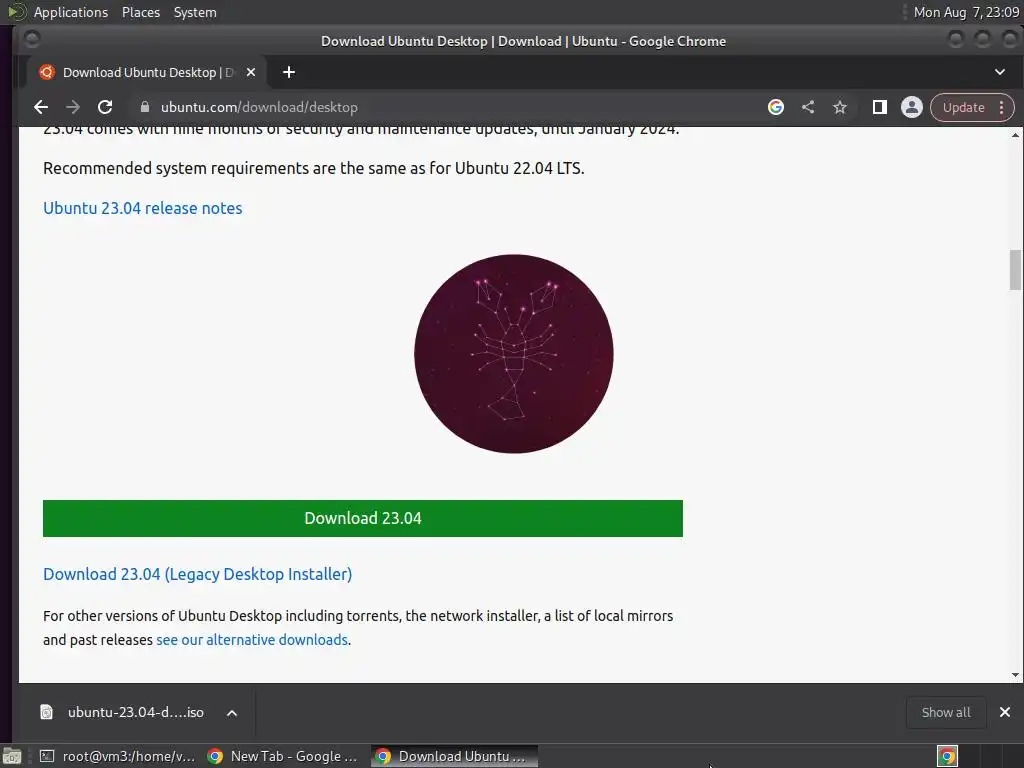This screenshot has height=768, width=1024.
Task: Switch to the root@vm3 terminal taskbar item
Action: pyautogui.click(x=118, y=756)
